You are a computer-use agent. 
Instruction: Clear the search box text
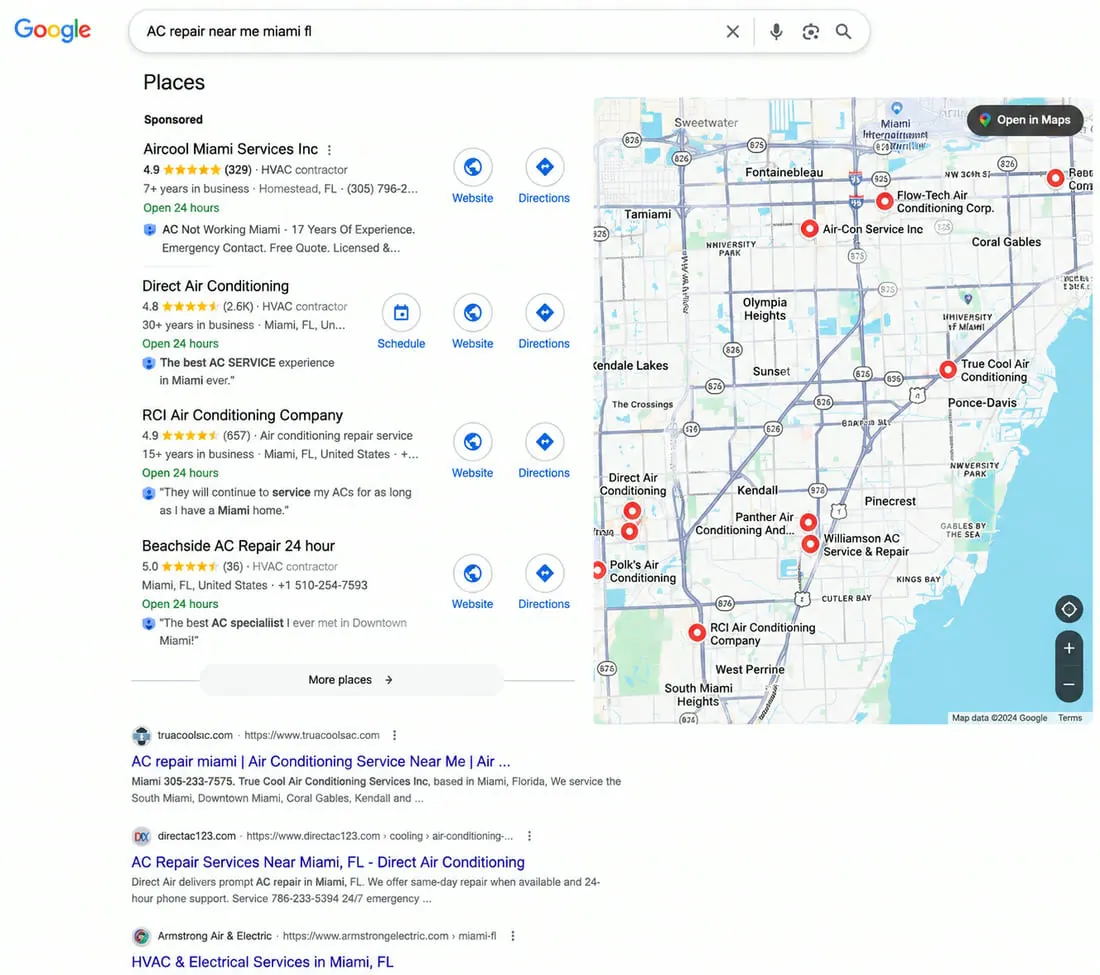732,32
